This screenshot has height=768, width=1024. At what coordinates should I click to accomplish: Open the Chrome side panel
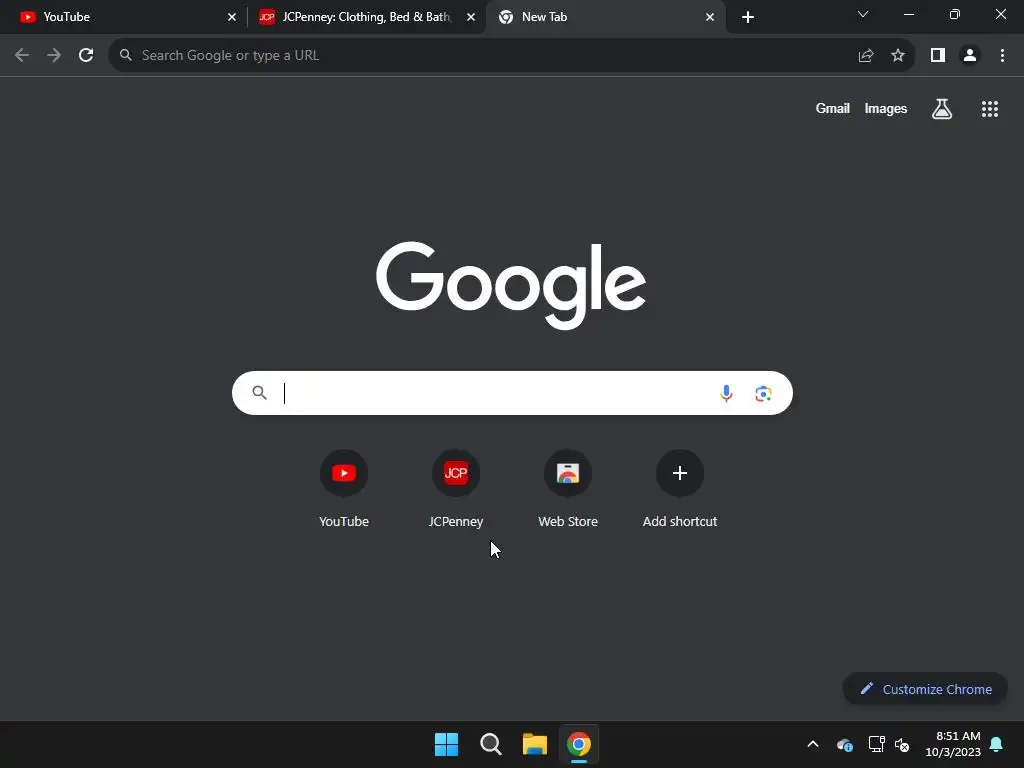pyautogui.click(x=938, y=56)
